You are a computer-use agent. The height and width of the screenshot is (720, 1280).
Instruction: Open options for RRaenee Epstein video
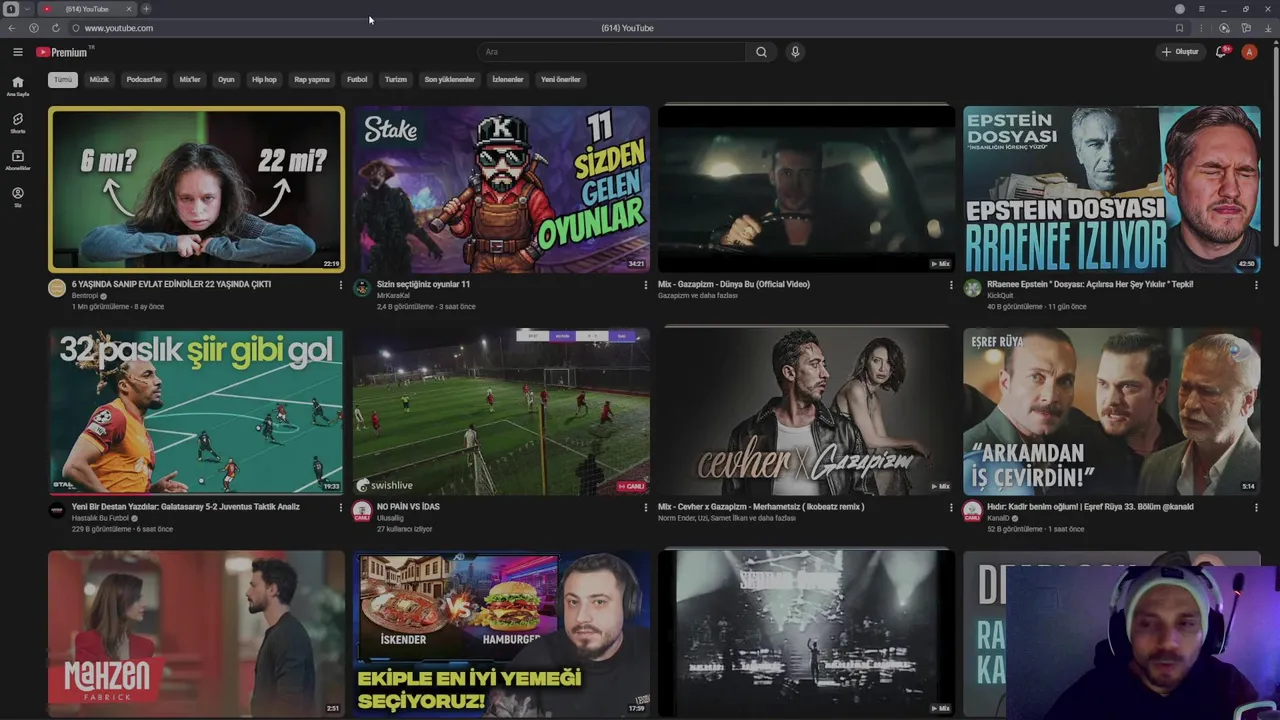tap(1256, 285)
